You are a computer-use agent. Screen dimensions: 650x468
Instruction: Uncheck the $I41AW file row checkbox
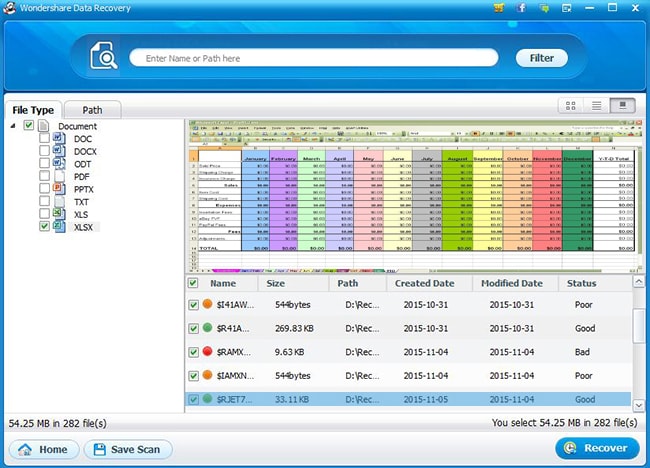point(193,305)
